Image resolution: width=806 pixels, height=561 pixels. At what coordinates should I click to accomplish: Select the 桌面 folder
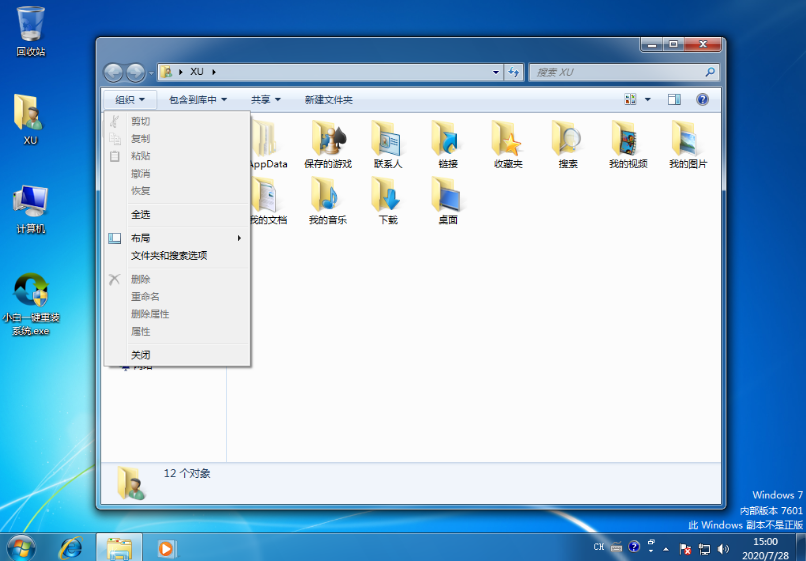tap(448, 201)
